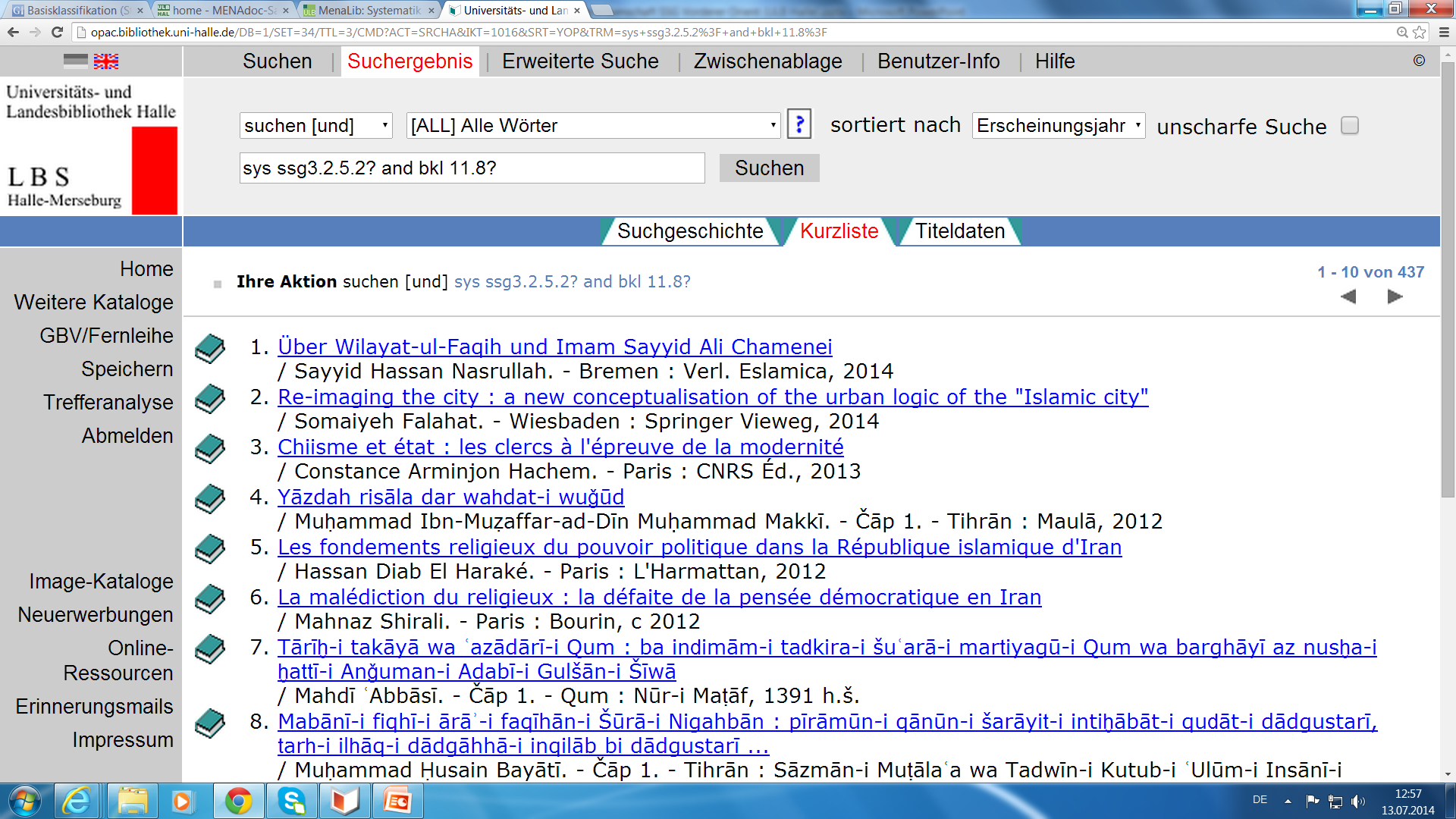Switch to Kurzliste tab
This screenshot has width=1456, height=819.
[x=839, y=231]
